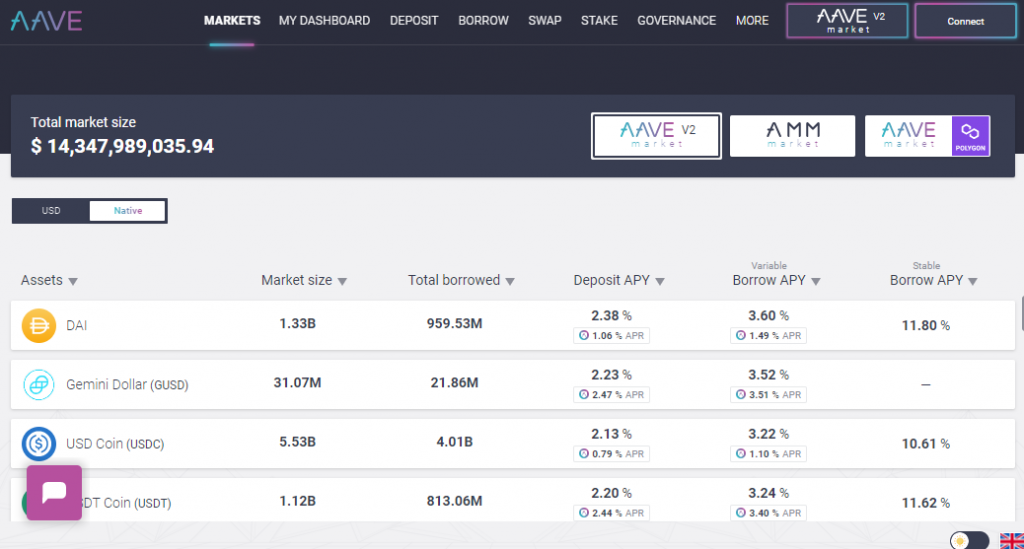Click reward icon beside DAI 1.06 % APR
The height and width of the screenshot is (549, 1024).
click(584, 336)
